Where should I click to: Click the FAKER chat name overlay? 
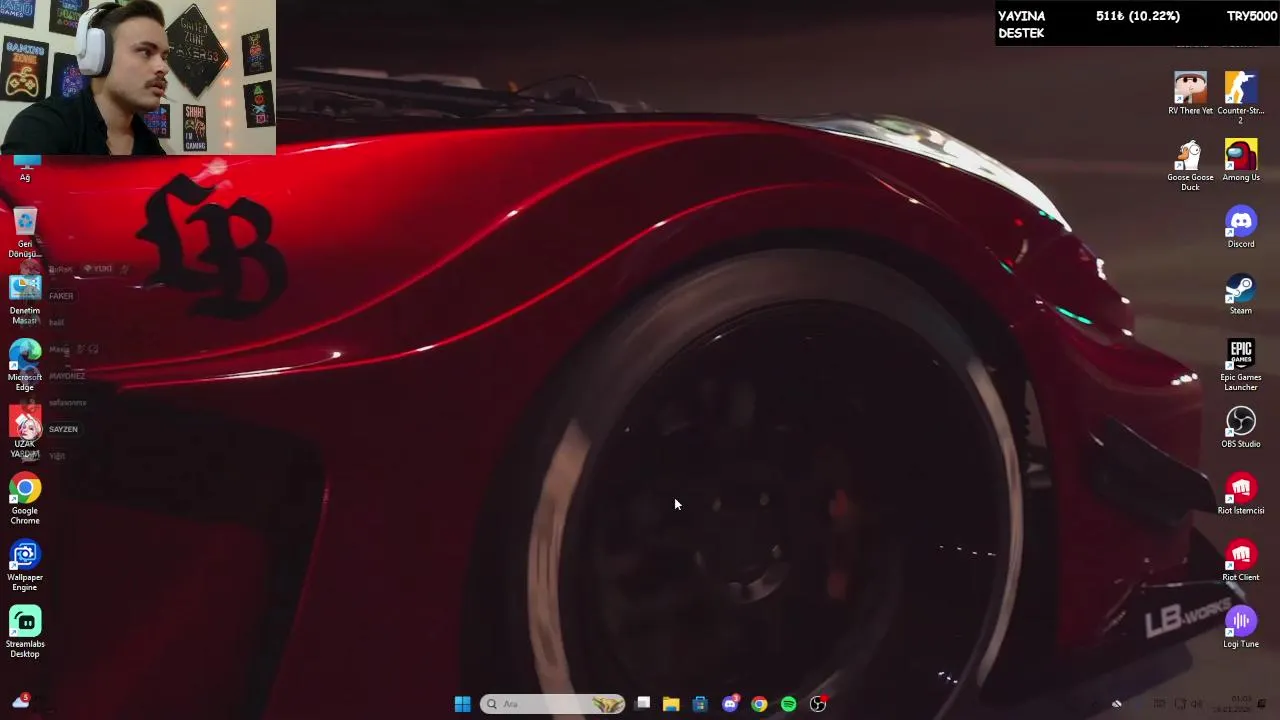pyautogui.click(x=61, y=296)
